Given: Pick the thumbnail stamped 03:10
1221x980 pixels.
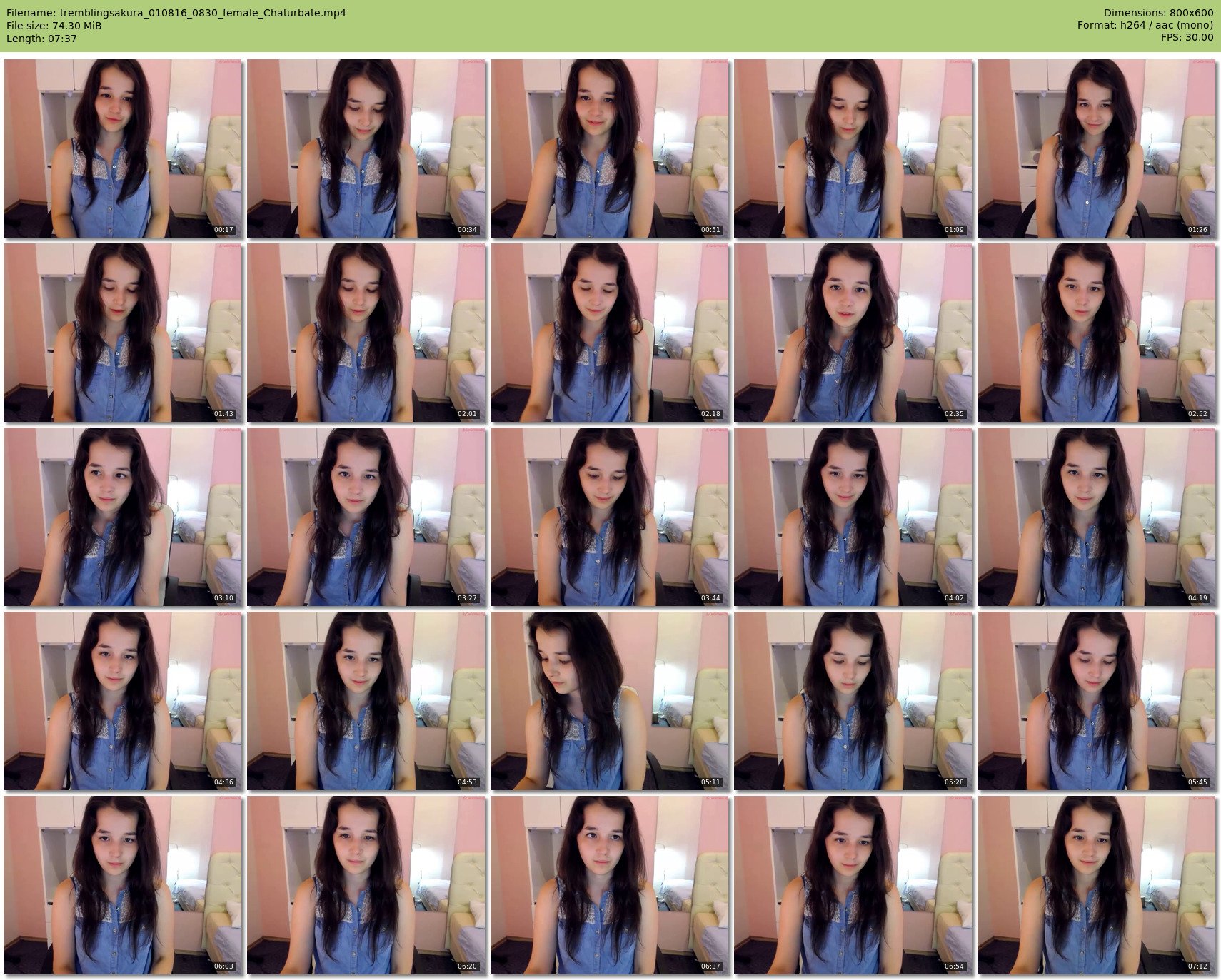Looking at the screenshot, I should tap(123, 517).
